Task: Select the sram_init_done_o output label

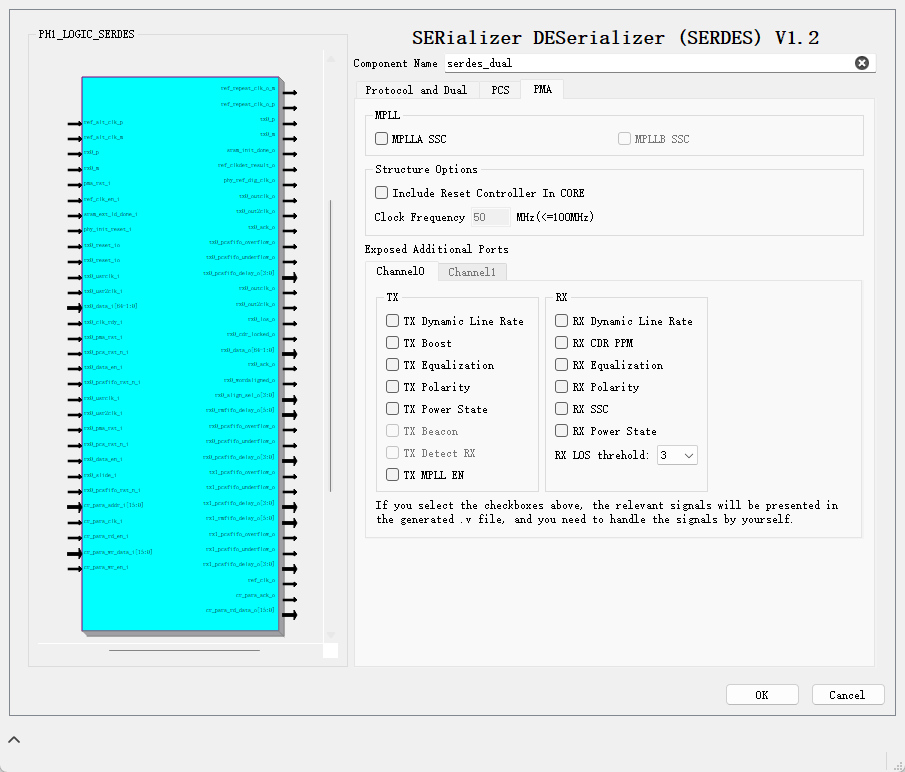Action: coord(251,150)
